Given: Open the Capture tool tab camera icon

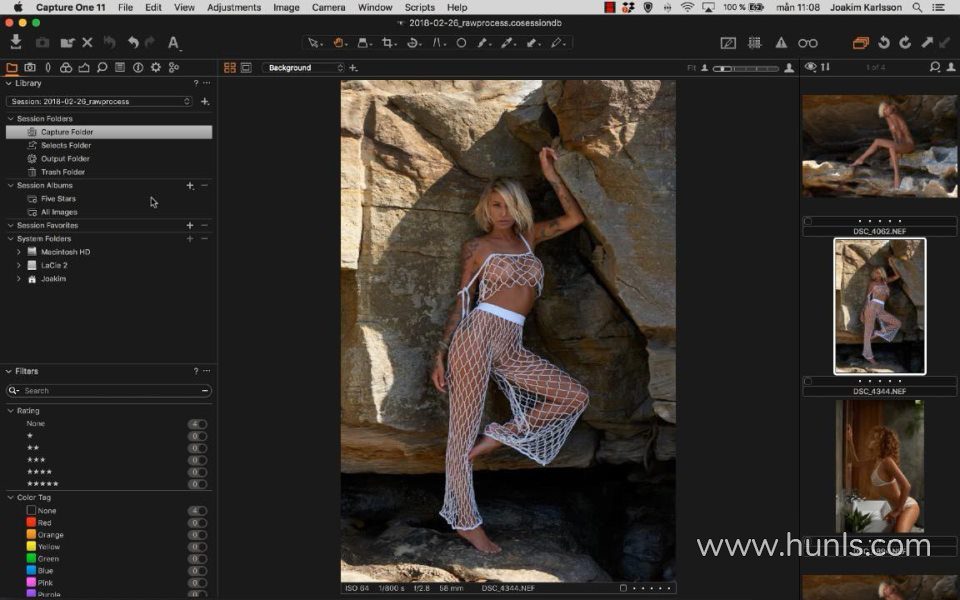Looking at the screenshot, I should pyautogui.click(x=30, y=68).
